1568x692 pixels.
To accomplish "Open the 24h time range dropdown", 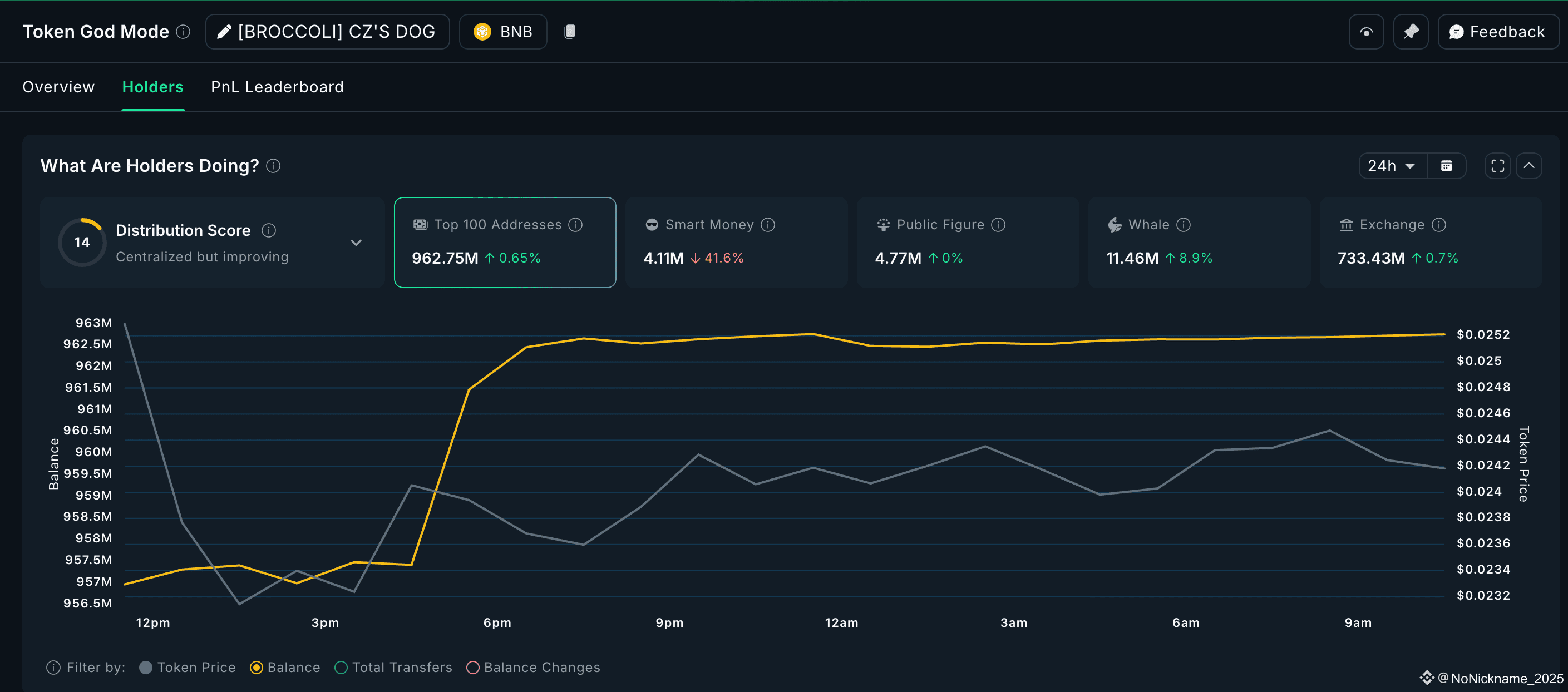I will tap(1392, 166).
